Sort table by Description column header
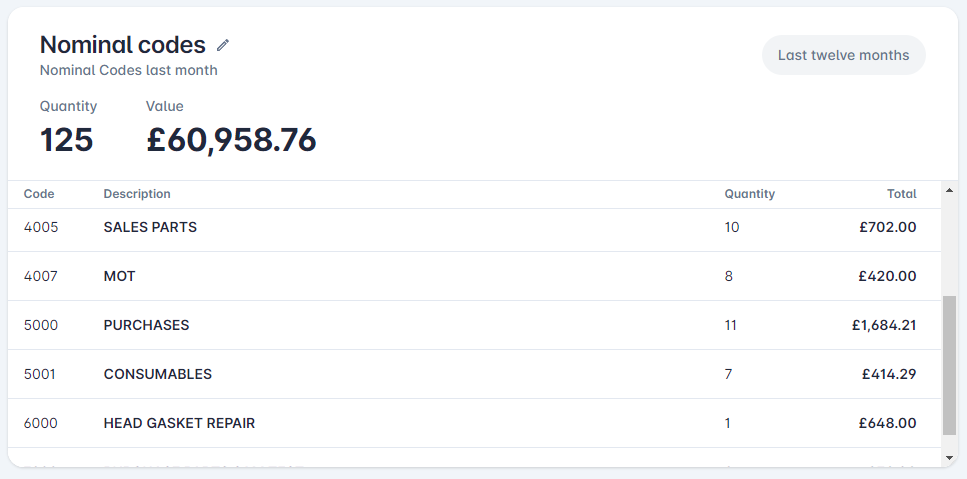Image resolution: width=967 pixels, height=479 pixels. tap(137, 194)
